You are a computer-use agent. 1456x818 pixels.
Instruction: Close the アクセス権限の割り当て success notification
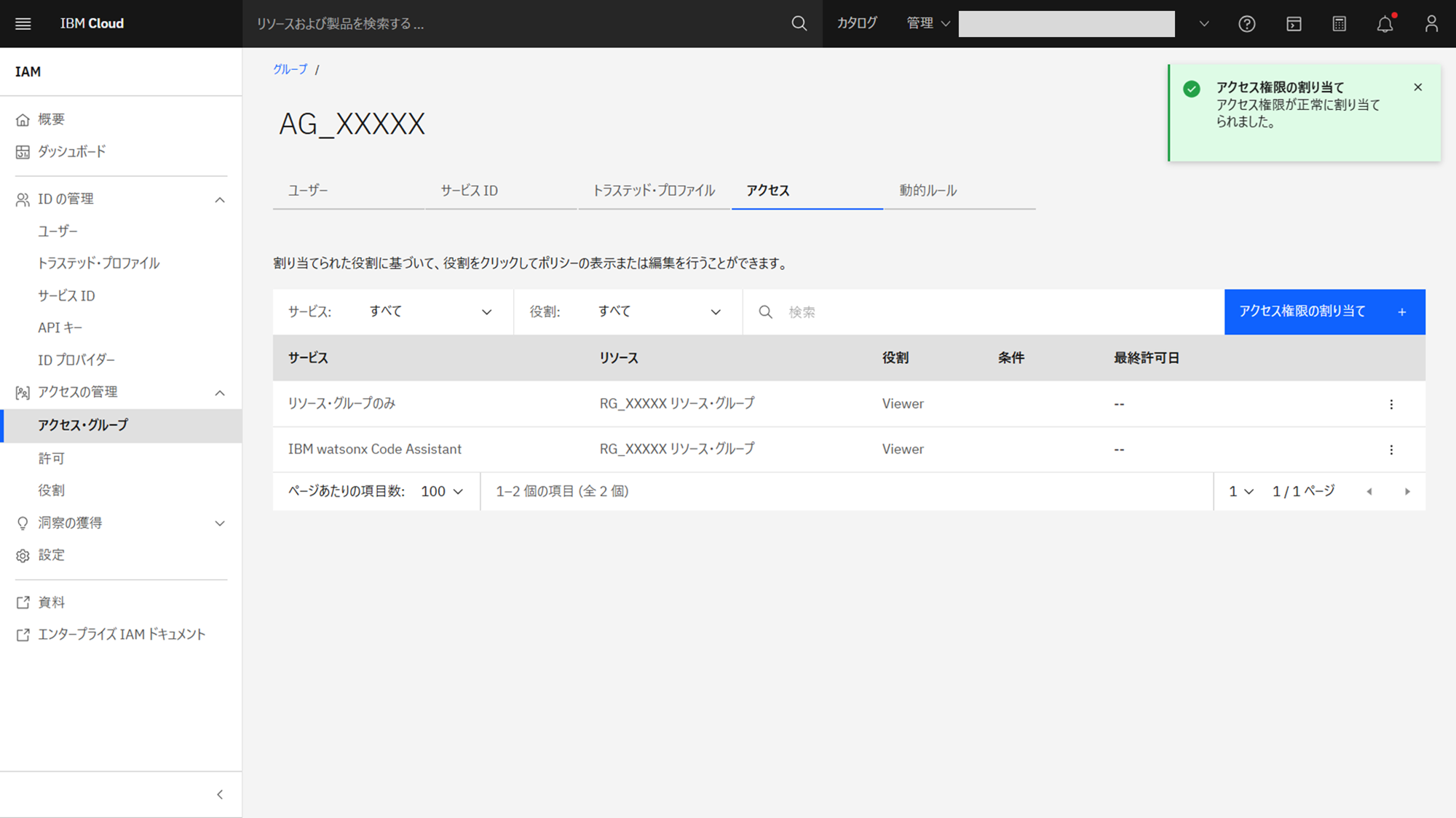(x=1417, y=87)
